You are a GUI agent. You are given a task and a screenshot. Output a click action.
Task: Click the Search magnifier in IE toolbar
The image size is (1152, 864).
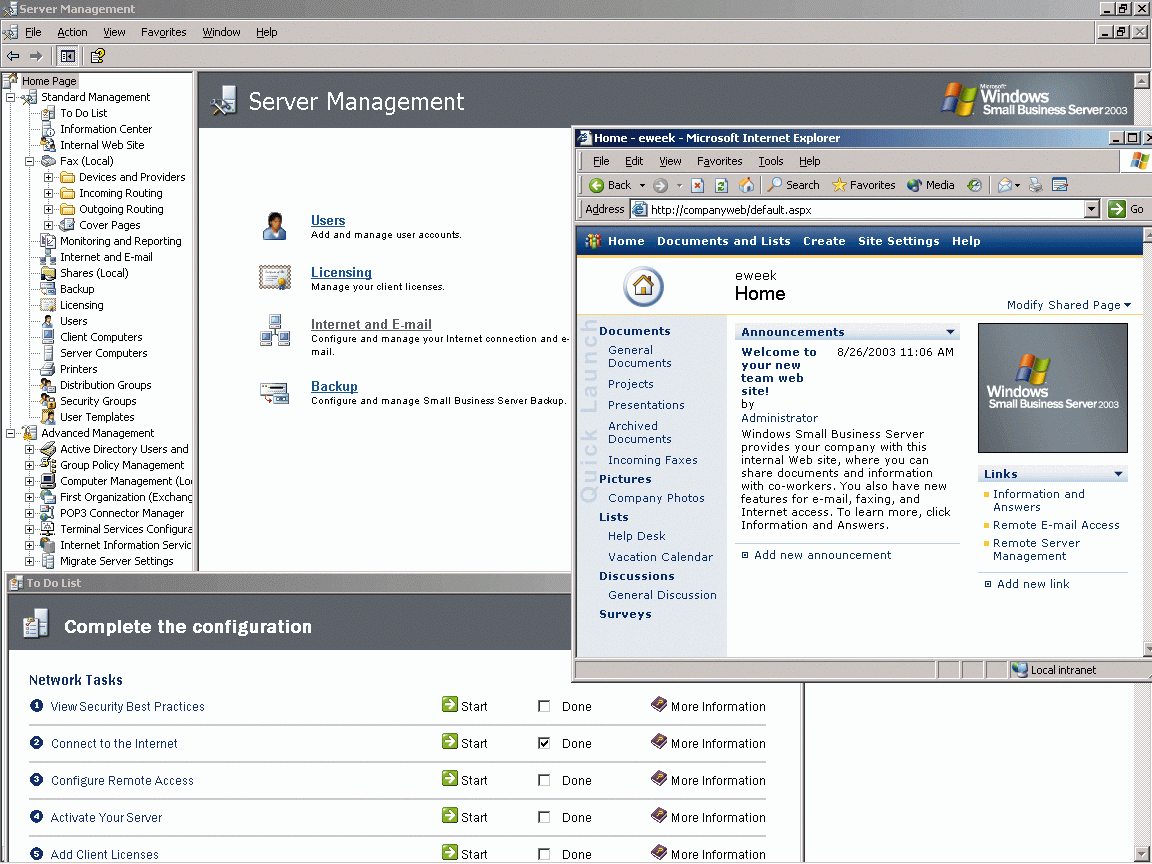(x=774, y=184)
